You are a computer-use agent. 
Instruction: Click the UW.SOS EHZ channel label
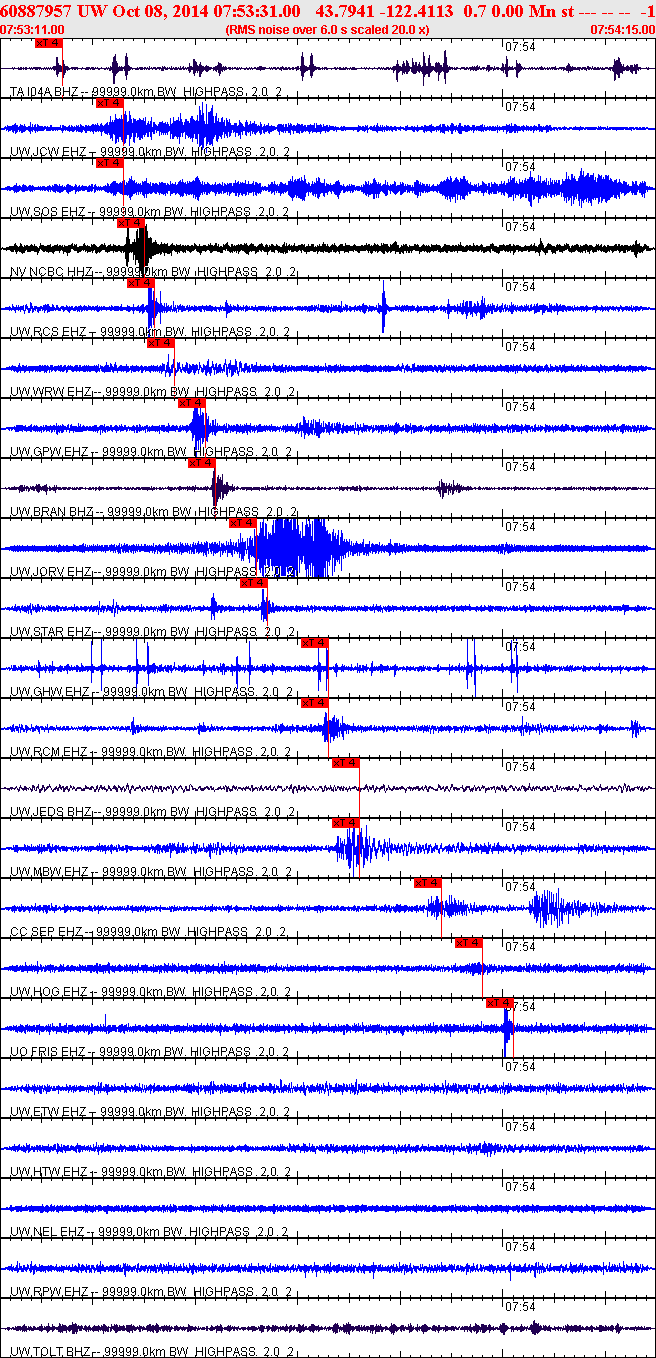[48, 212]
